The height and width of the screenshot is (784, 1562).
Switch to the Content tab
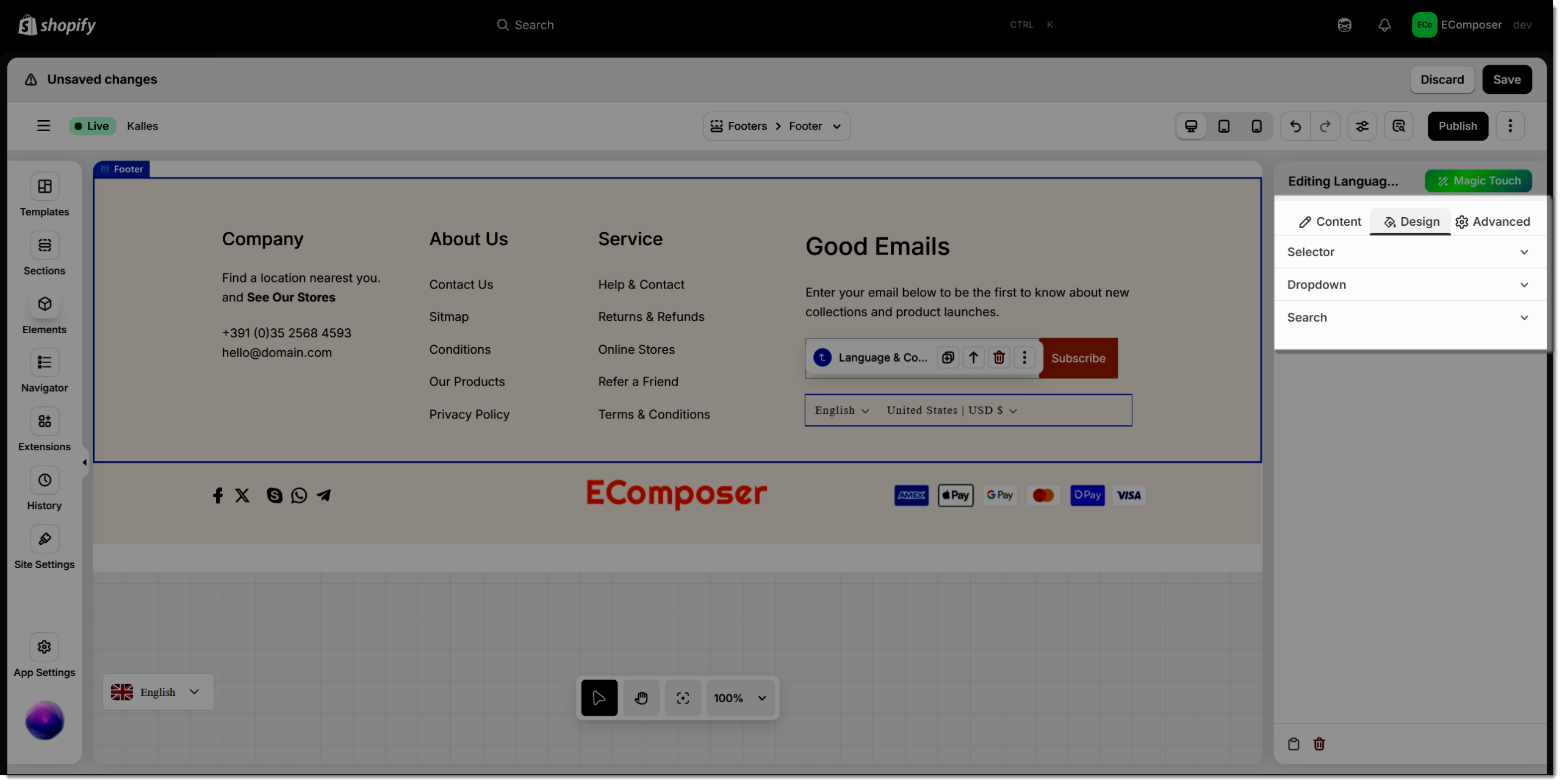tap(1330, 221)
